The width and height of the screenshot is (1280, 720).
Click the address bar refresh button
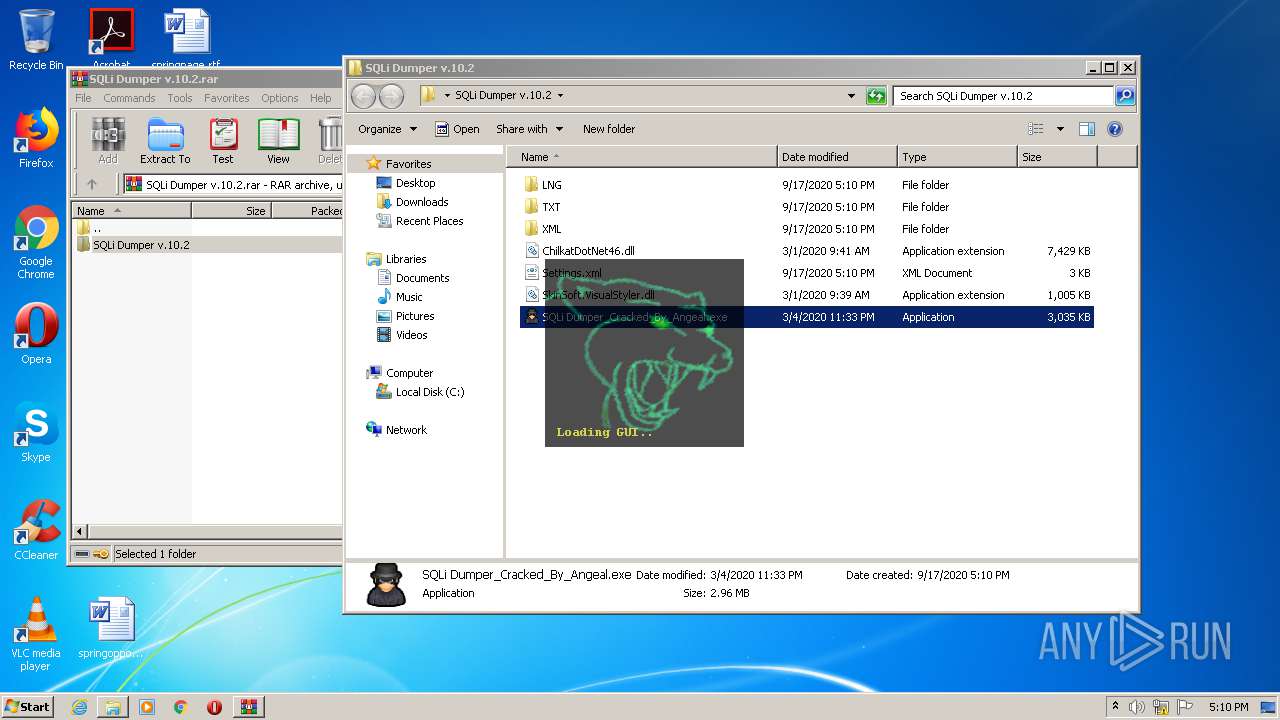point(876,96)
